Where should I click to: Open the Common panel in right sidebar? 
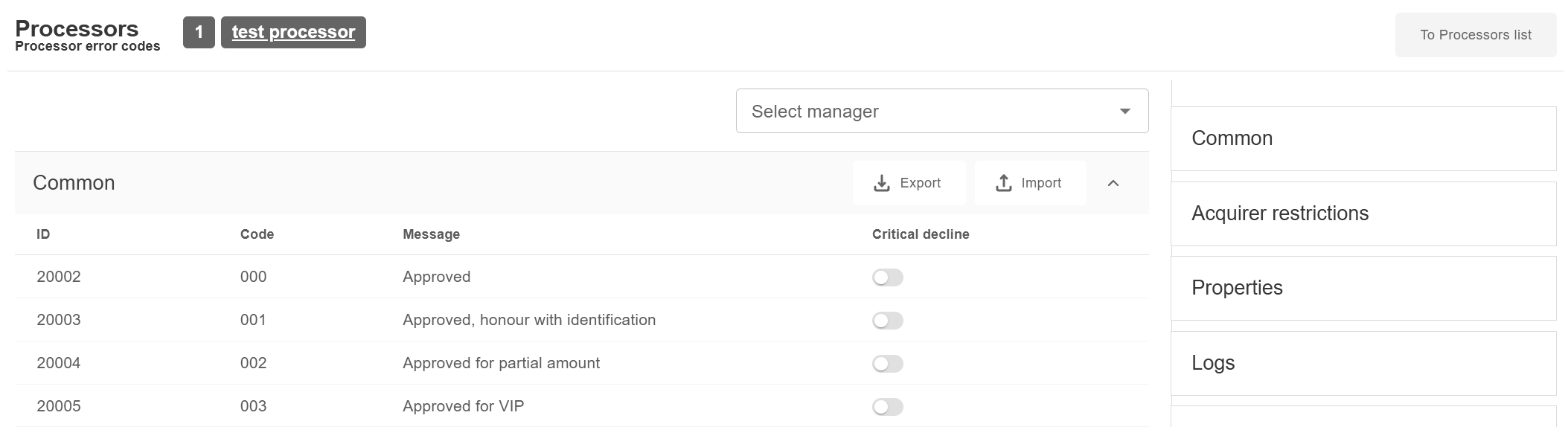1363,138
